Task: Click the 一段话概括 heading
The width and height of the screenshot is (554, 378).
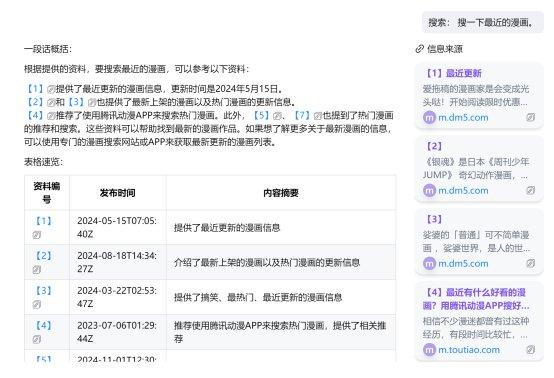Action: [x=48, y=49]
